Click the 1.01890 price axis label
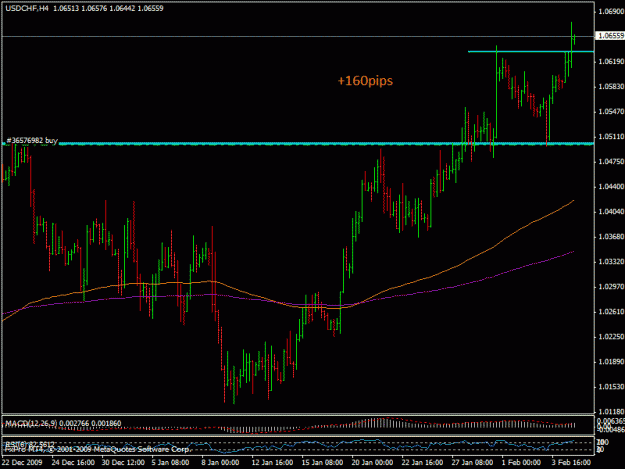This screenshot has height=469, width=625. click(611, 362)
